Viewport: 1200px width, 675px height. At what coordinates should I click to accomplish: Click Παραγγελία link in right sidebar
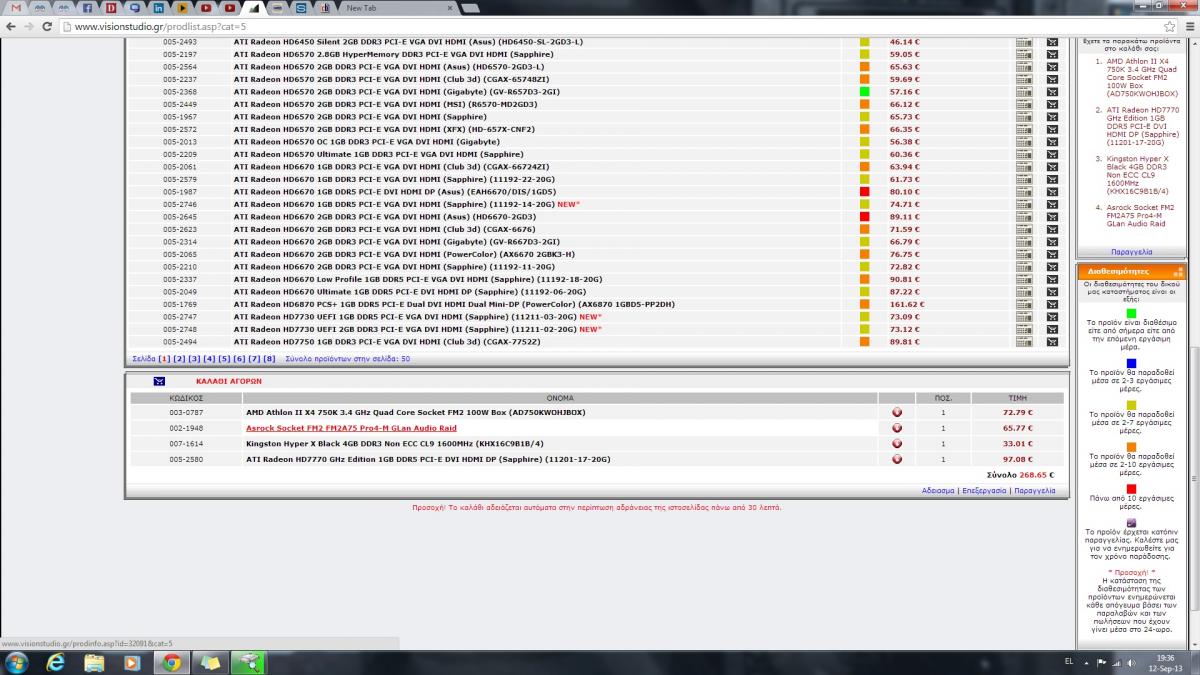point(1131,252)
